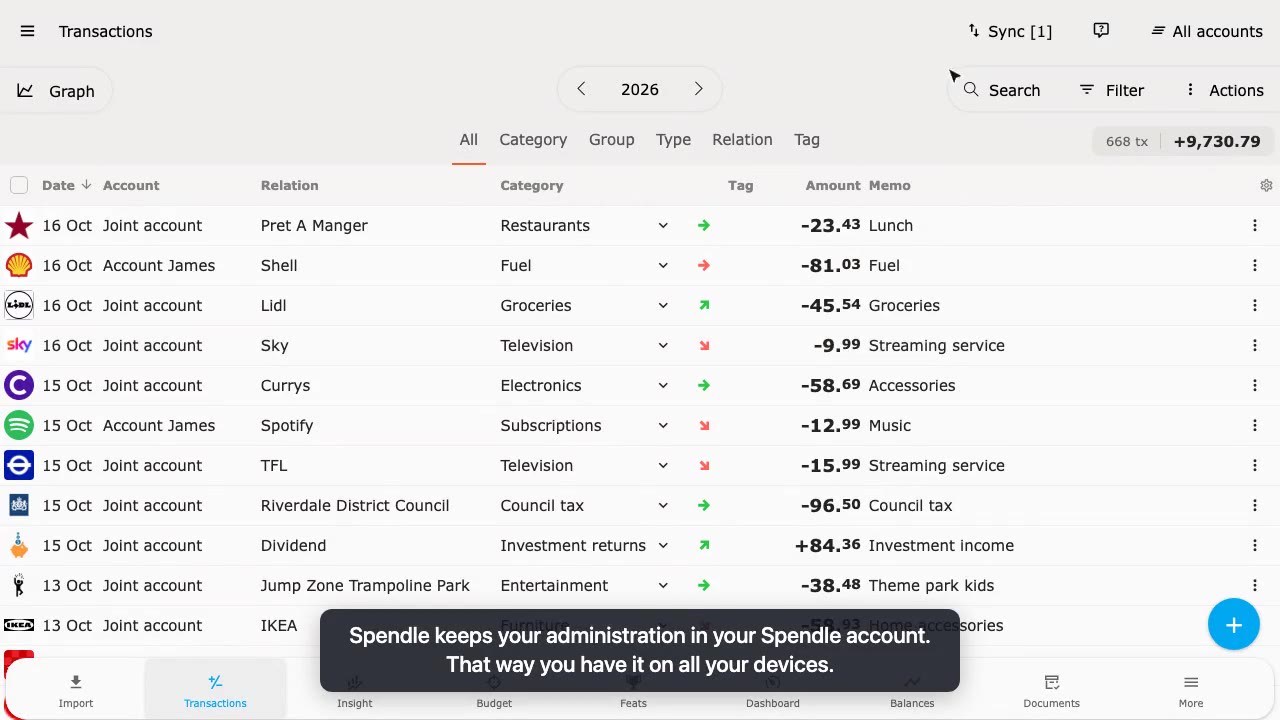
Task: Open the Graph view
Action: (56, 91)
